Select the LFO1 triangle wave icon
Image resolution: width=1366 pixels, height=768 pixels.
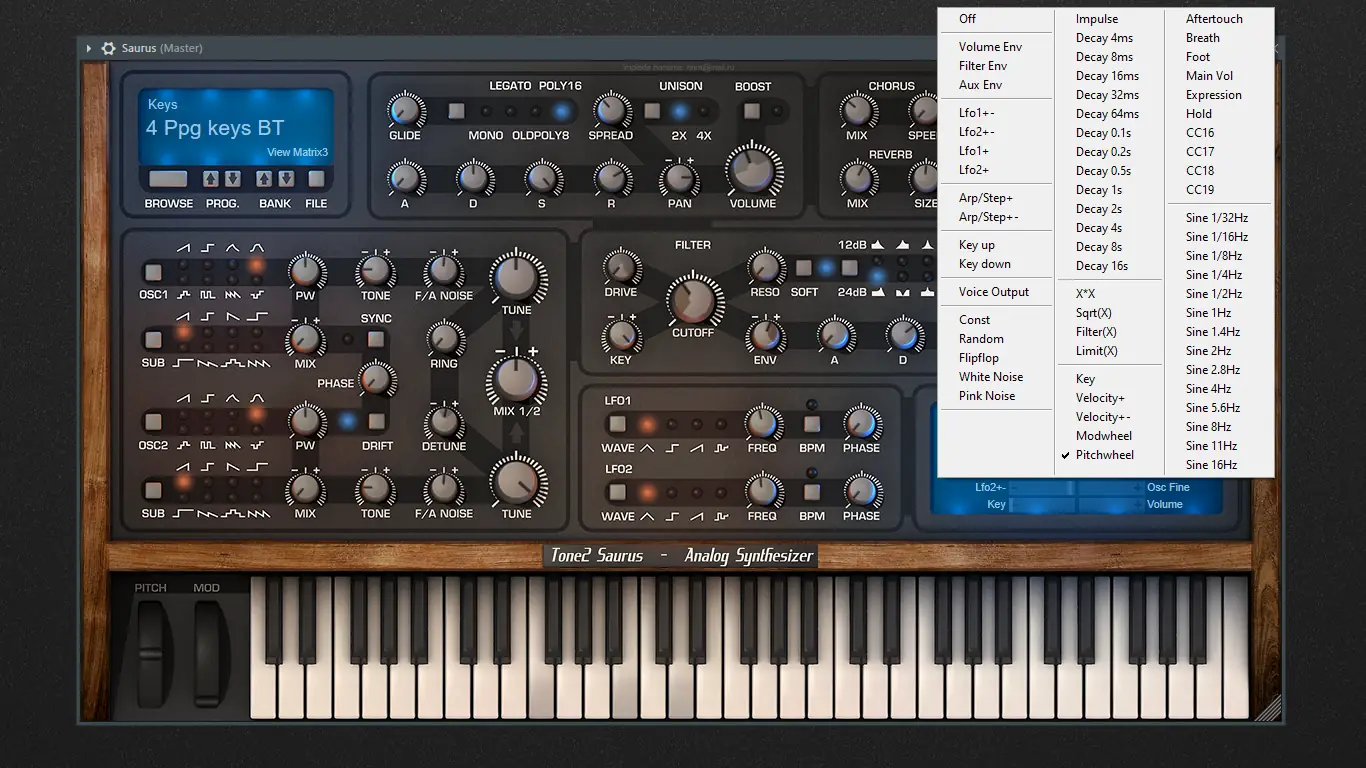tap(647, 448)
